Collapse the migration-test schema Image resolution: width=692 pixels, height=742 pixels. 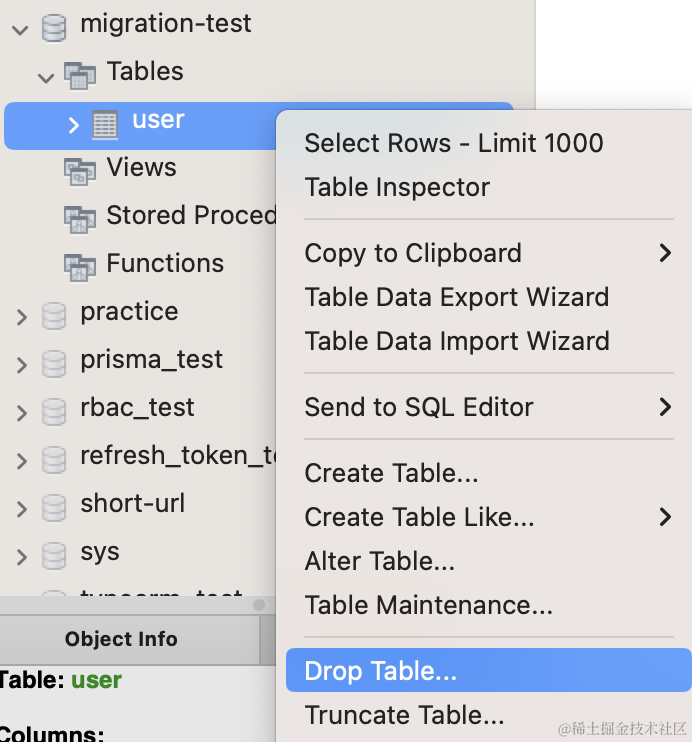click(x=20, y=29)
